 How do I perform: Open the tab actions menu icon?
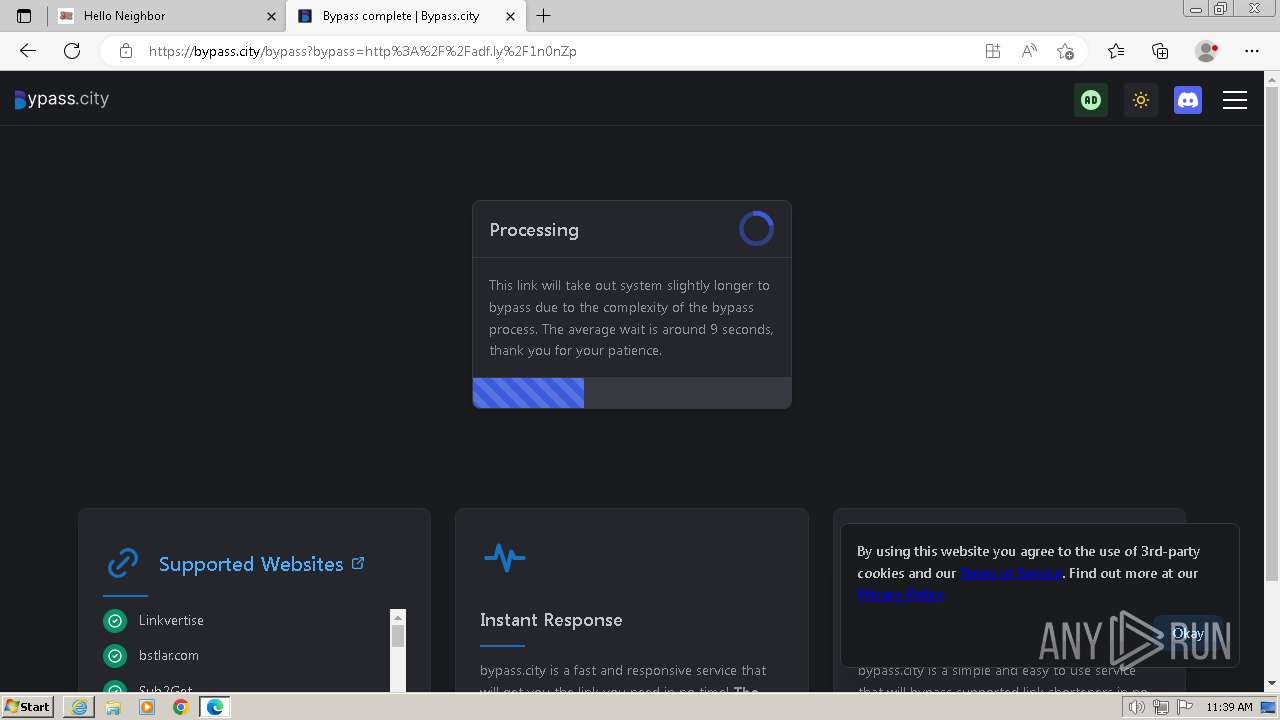[x=24, y=16]
